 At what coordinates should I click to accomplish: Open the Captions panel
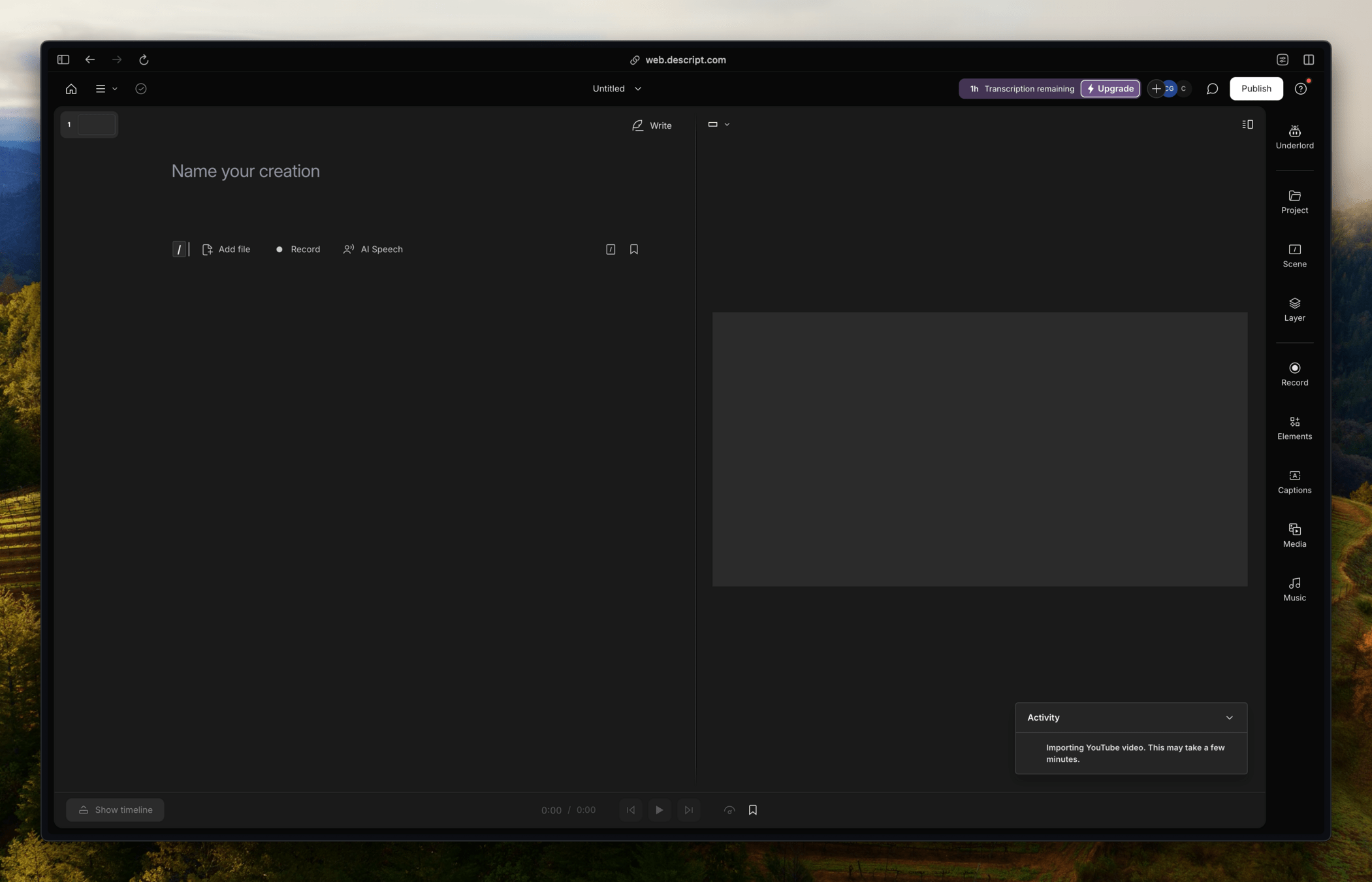1294,482
